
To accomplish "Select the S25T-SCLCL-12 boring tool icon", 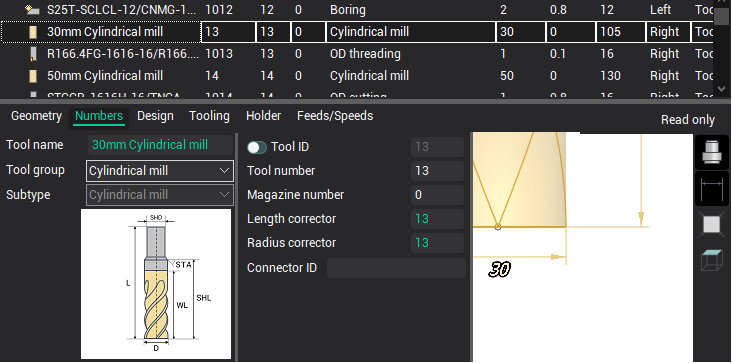I will (x=33, y=10).
